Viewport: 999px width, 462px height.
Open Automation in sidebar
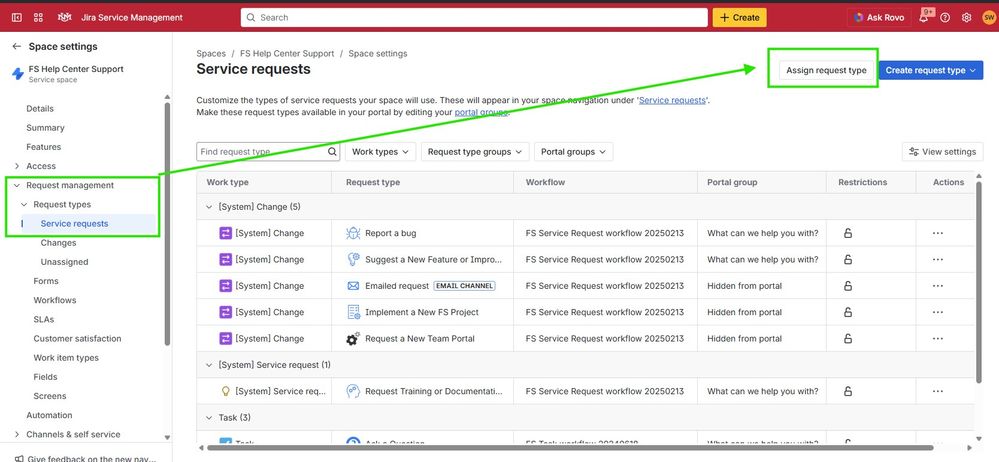(x=49, y=415)
